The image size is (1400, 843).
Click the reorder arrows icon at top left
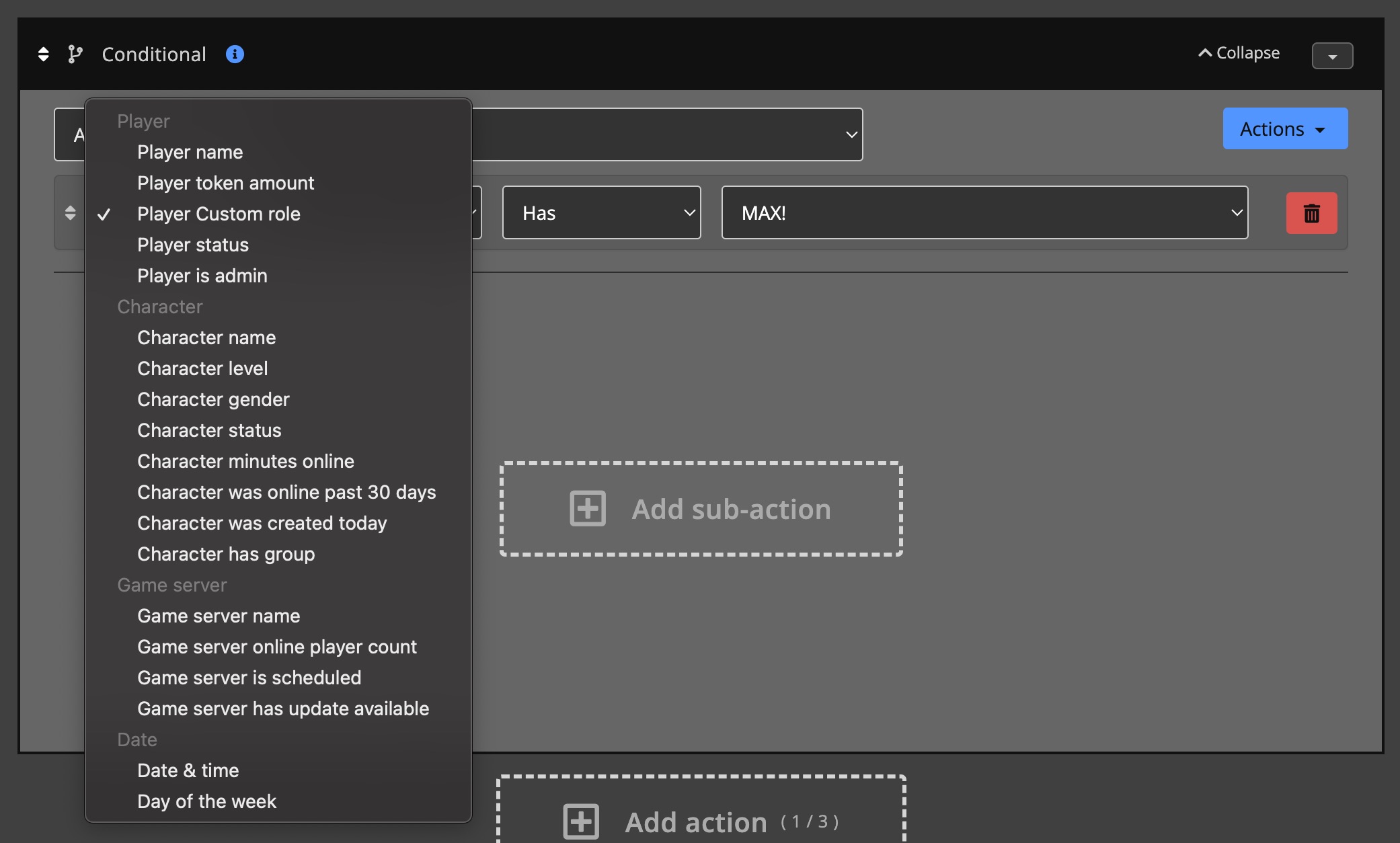click(x=43, y=54)
